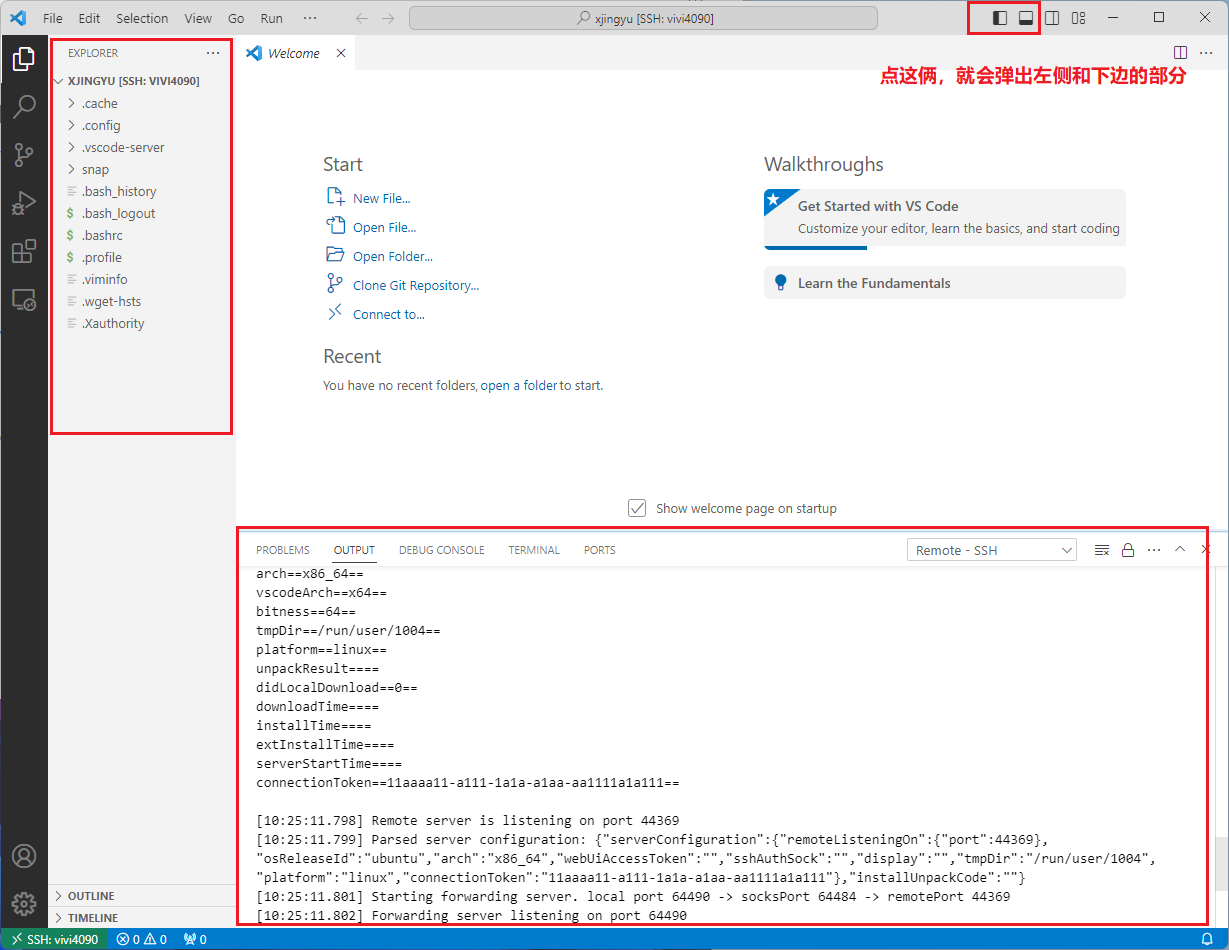Open the Extensions view
Viewport: 1229px width, 950px height.
24,251
